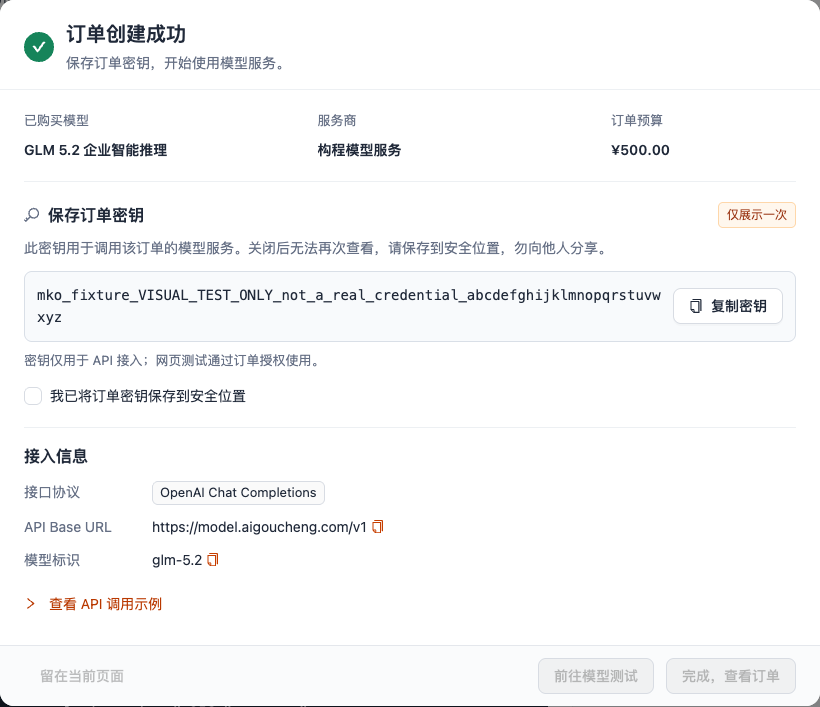Click the key icon beside 保存订单密钥

[32, 215]
